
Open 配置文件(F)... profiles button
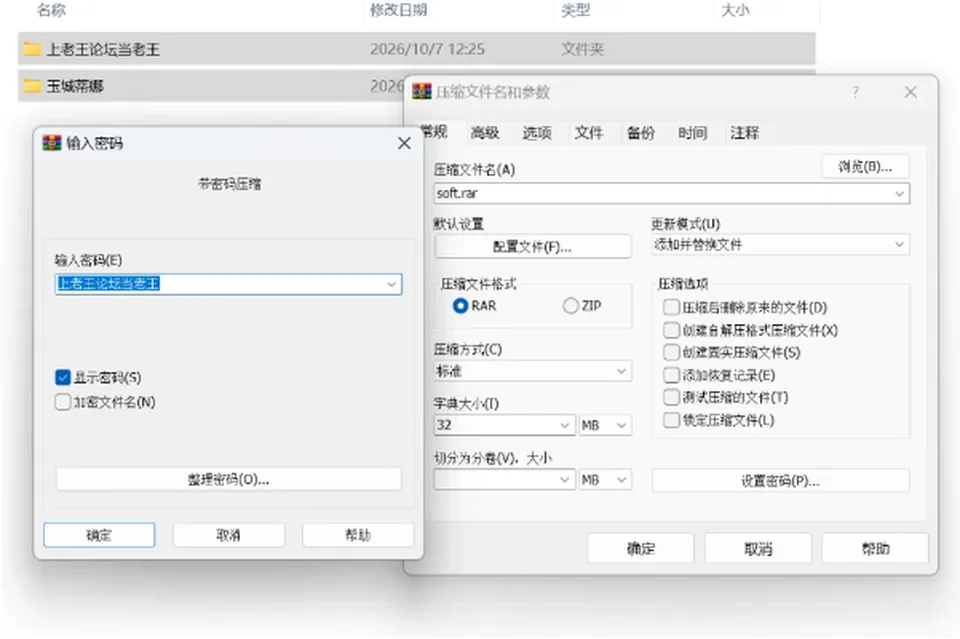[533, 247]
